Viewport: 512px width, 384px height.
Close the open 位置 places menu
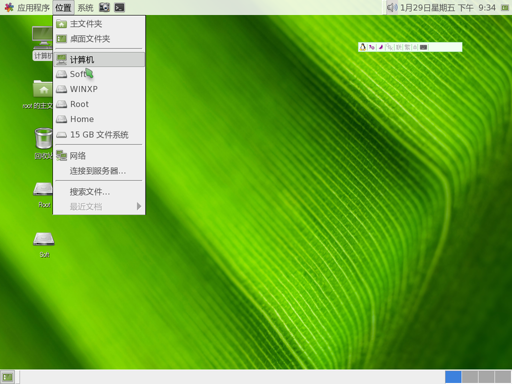(x=63, y=7)
